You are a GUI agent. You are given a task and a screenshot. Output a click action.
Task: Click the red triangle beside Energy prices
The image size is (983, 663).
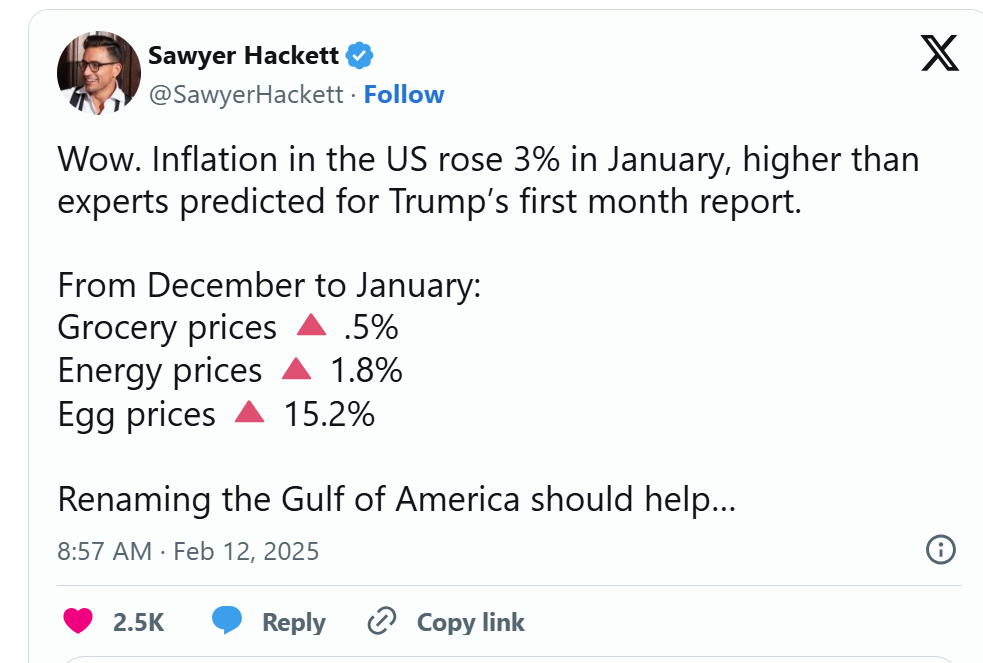pos(297,368)
